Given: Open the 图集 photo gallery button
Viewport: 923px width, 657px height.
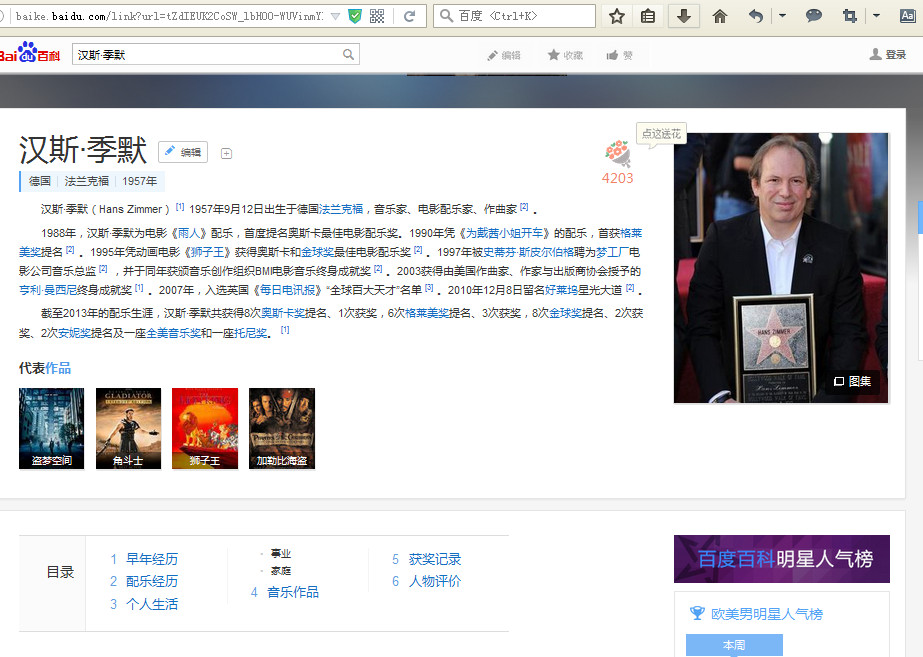Looking at the screenshot, I should 852,381.
